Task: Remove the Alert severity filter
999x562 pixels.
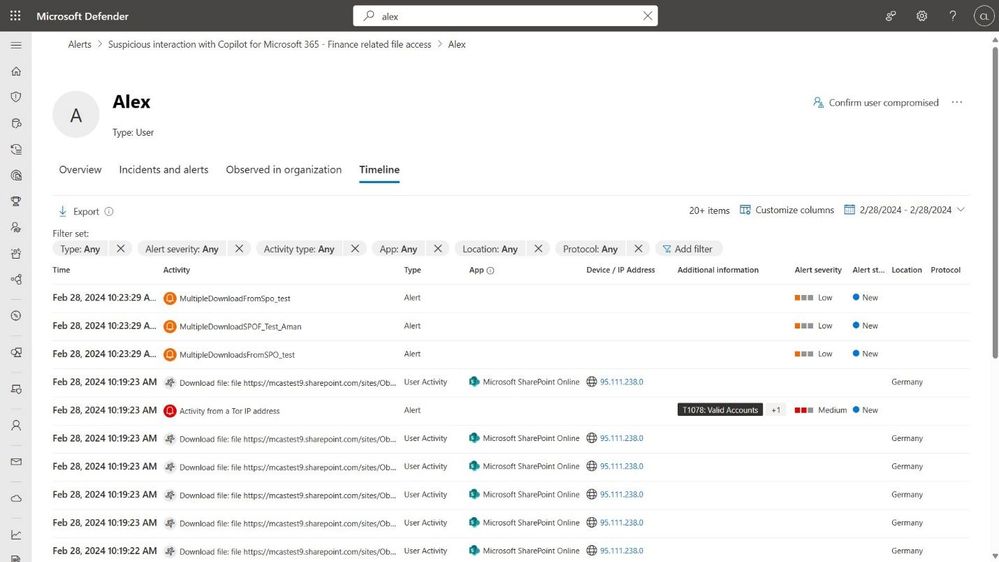Action: [239, 249]
